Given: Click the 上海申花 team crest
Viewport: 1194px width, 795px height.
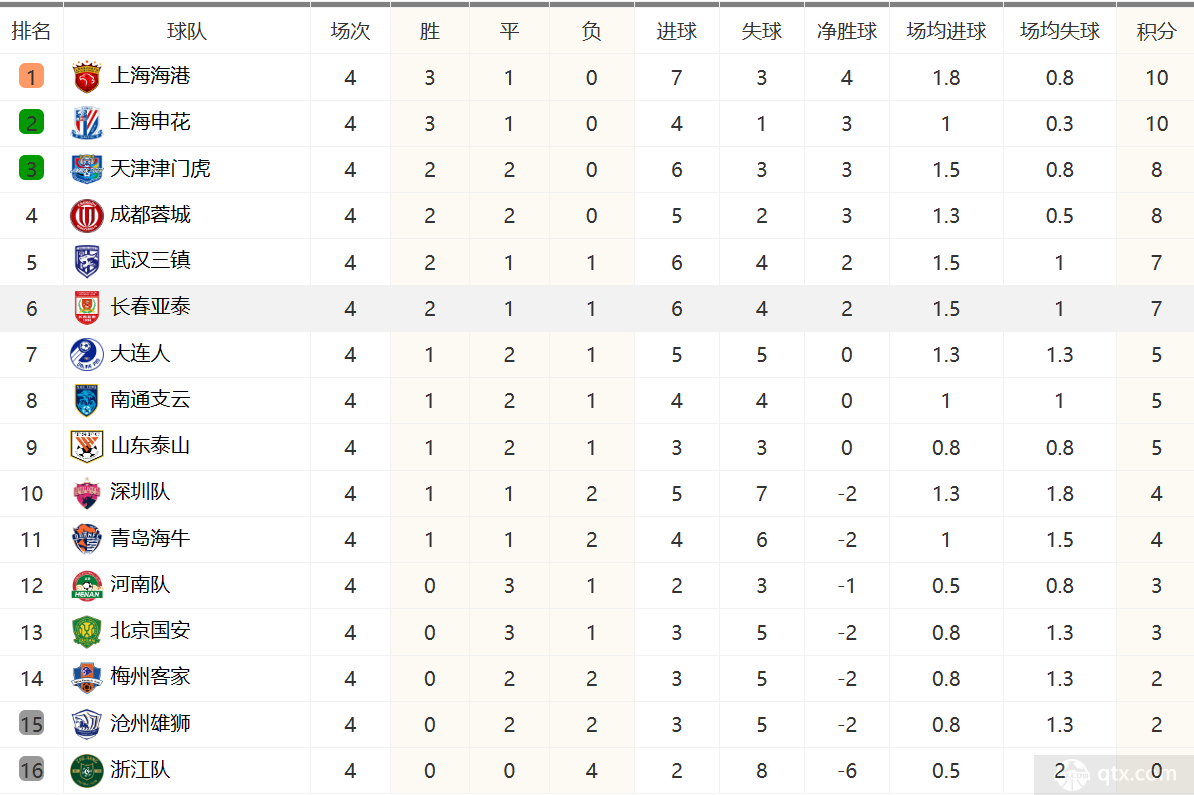Looking at the screenshot, I should [x=86, y=123].
